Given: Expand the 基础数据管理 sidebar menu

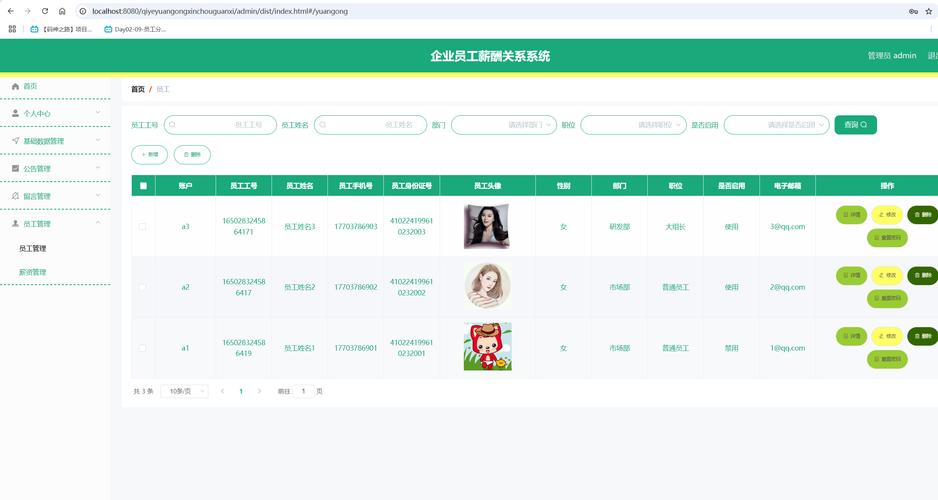Looking at the screenshot, I should (x=55, y=141).
